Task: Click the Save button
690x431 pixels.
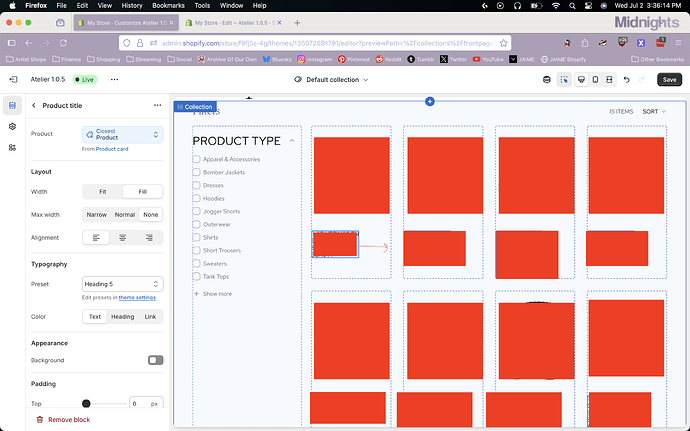Action: pyautogui.click(x=669, y=80)
